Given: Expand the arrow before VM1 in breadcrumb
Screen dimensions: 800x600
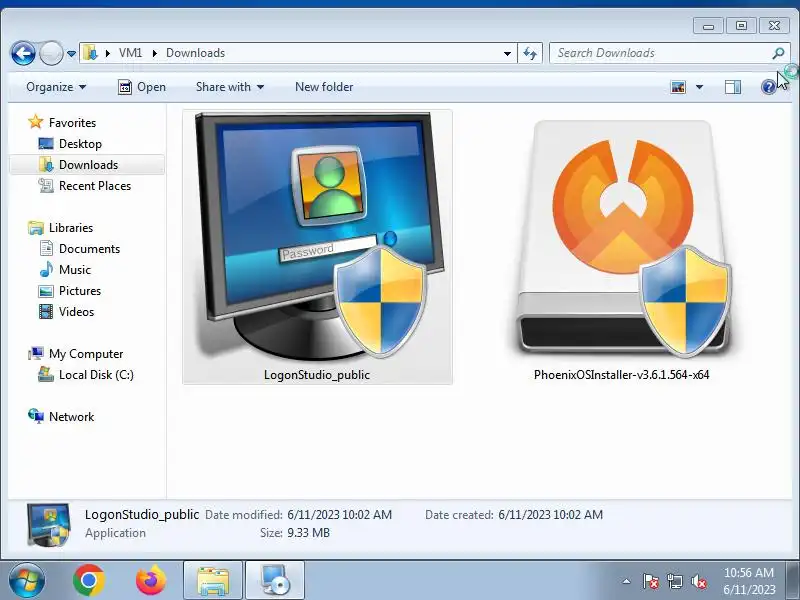Looking at the screenshot, I should click(108, 53).
